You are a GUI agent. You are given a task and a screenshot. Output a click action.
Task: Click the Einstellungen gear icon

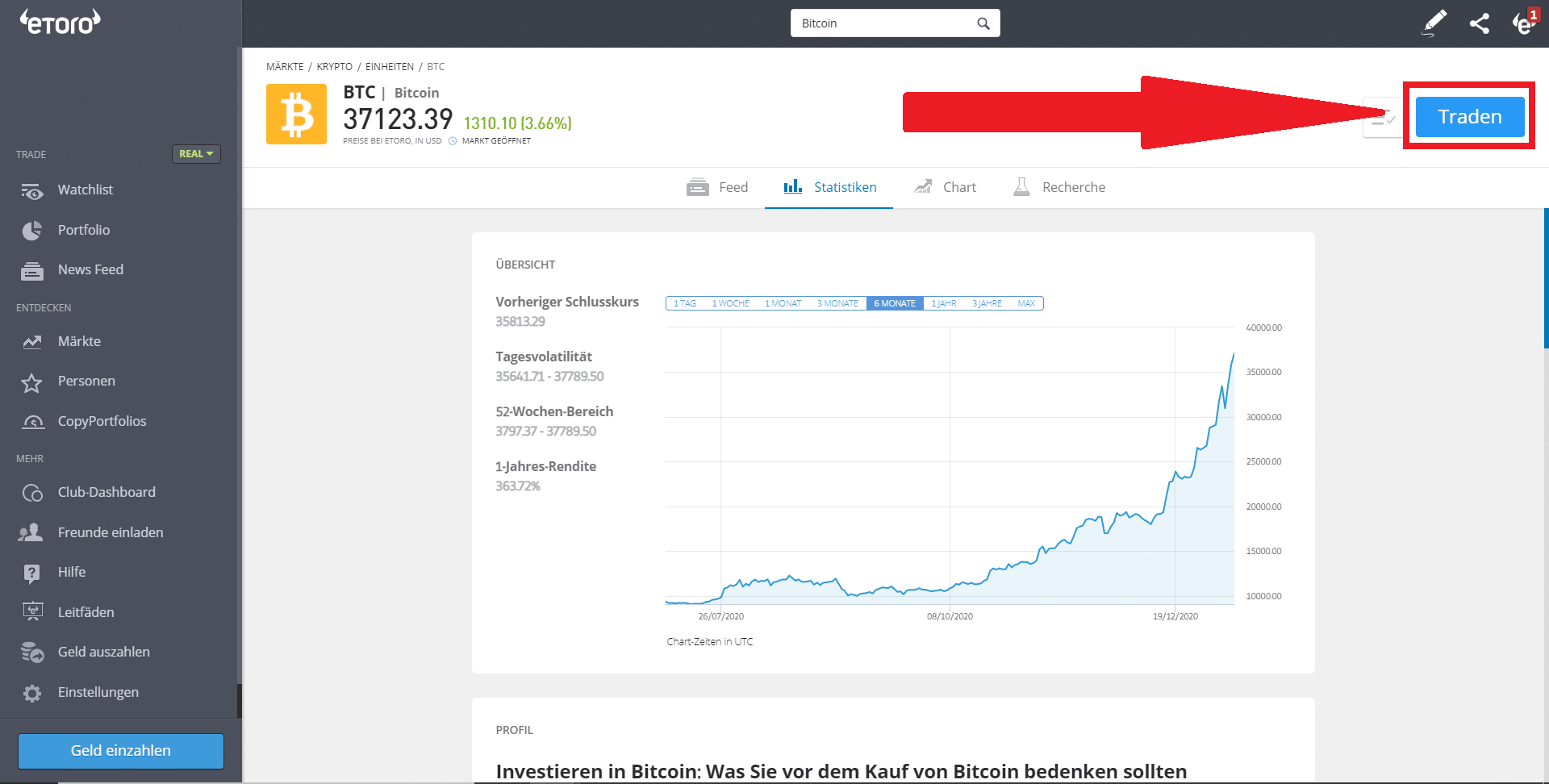pos(32,693)
